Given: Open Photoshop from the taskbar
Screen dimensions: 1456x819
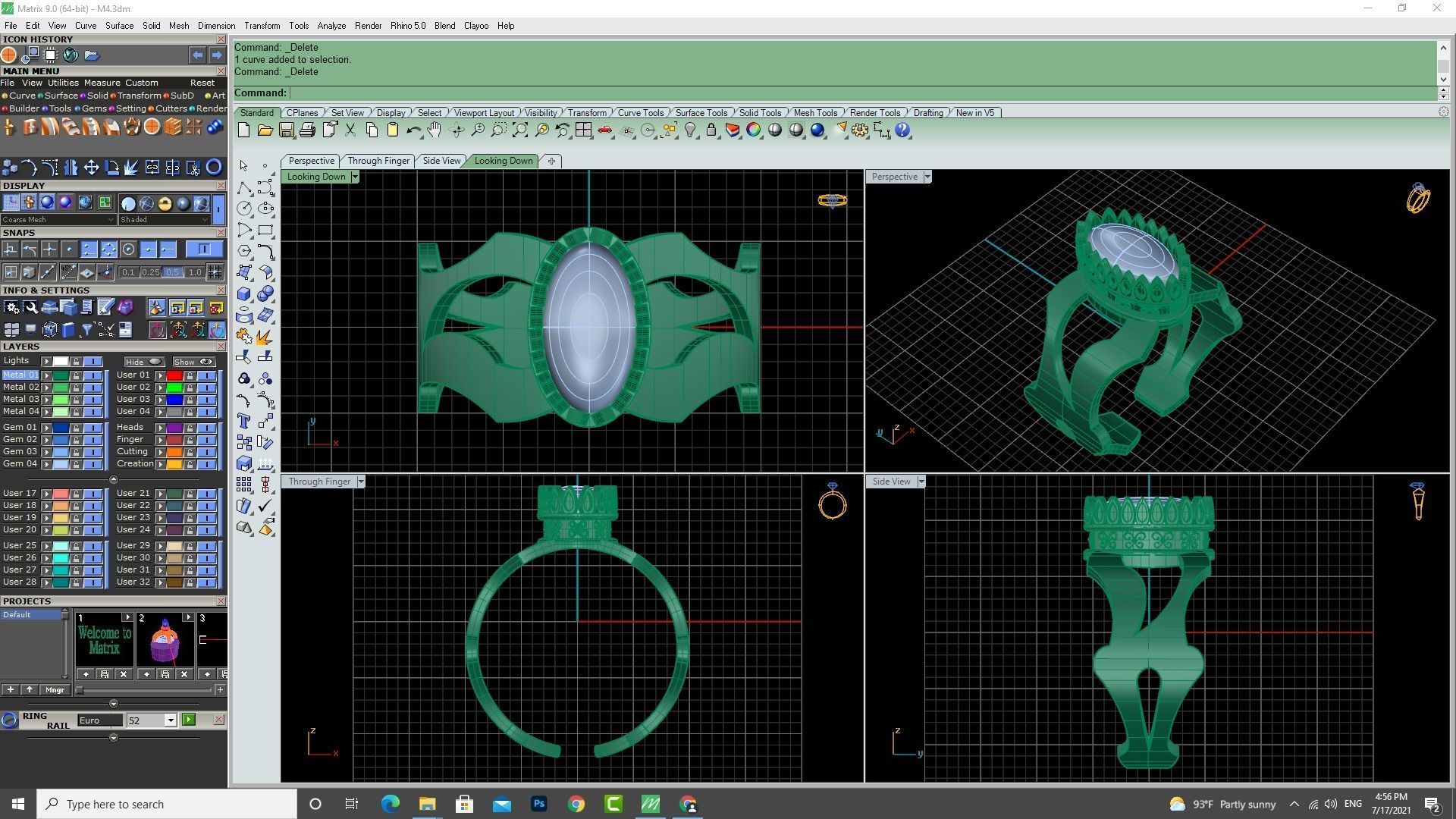Looking at the screenshot, I should 539,804.
